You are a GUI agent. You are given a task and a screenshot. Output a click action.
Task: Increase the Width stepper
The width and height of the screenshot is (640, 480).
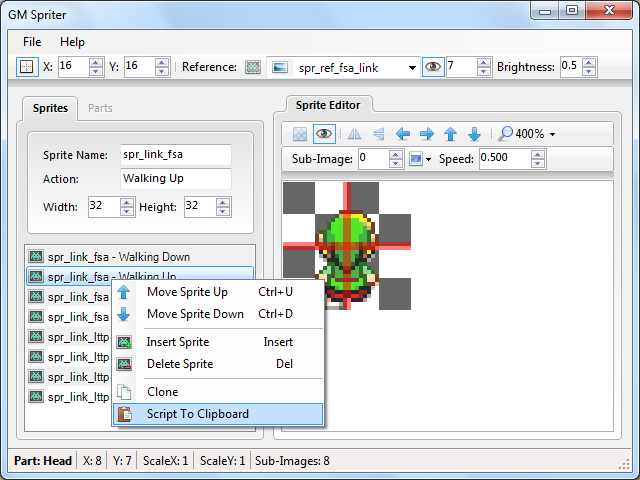(127, 202)
